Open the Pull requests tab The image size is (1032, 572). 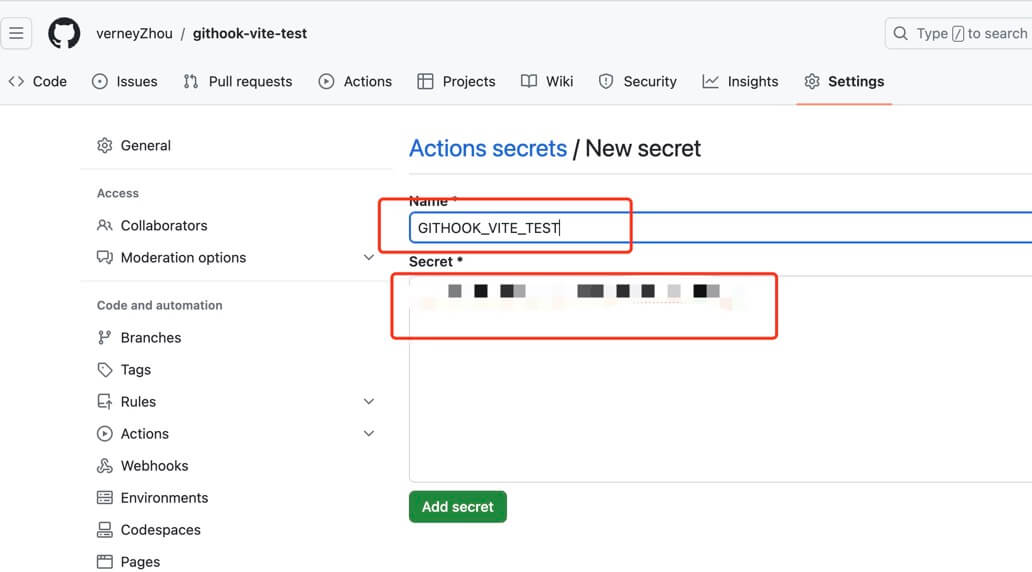click(x=238, y=82)
